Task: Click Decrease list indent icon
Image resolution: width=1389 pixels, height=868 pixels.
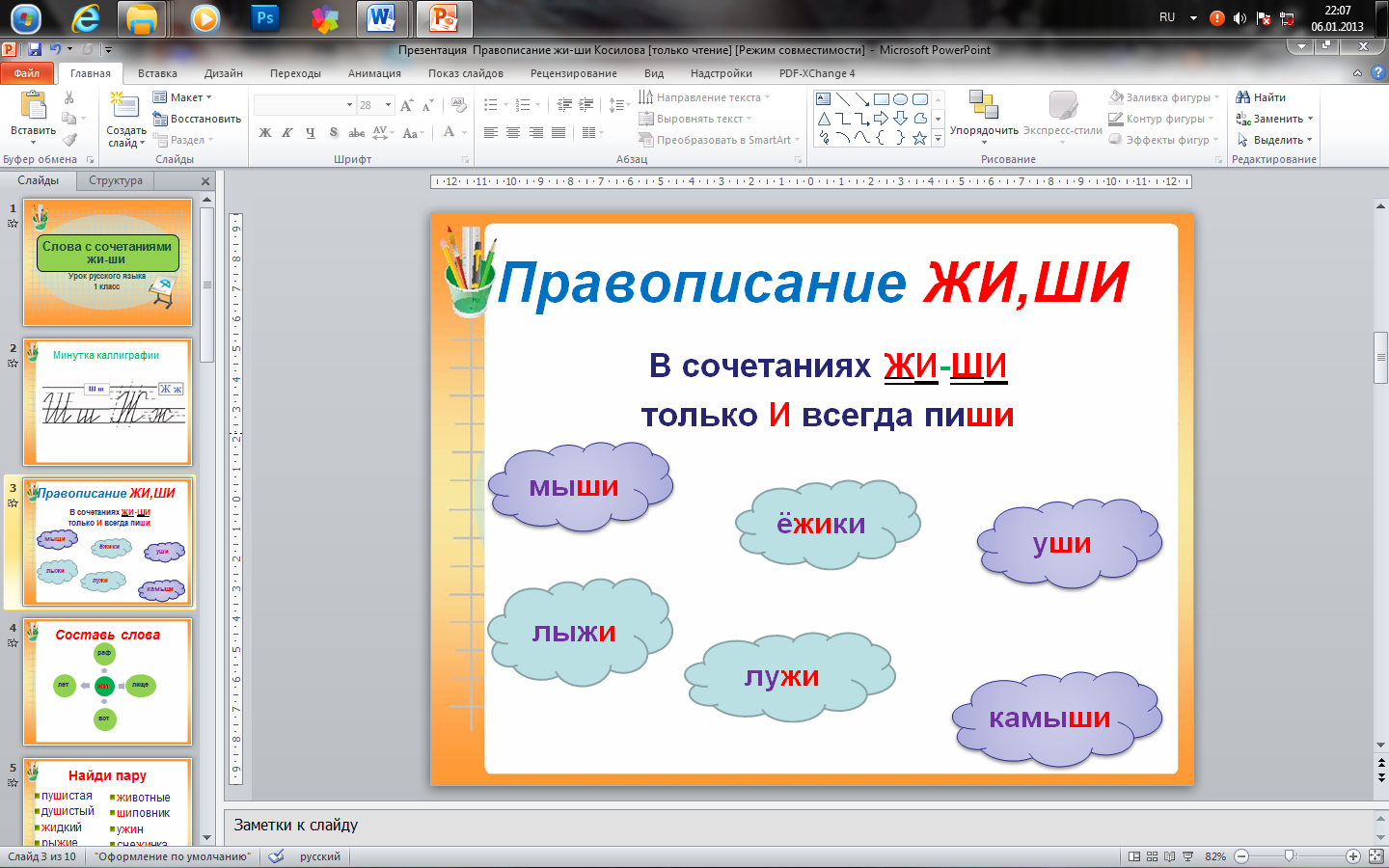Action: coord(564,105)
